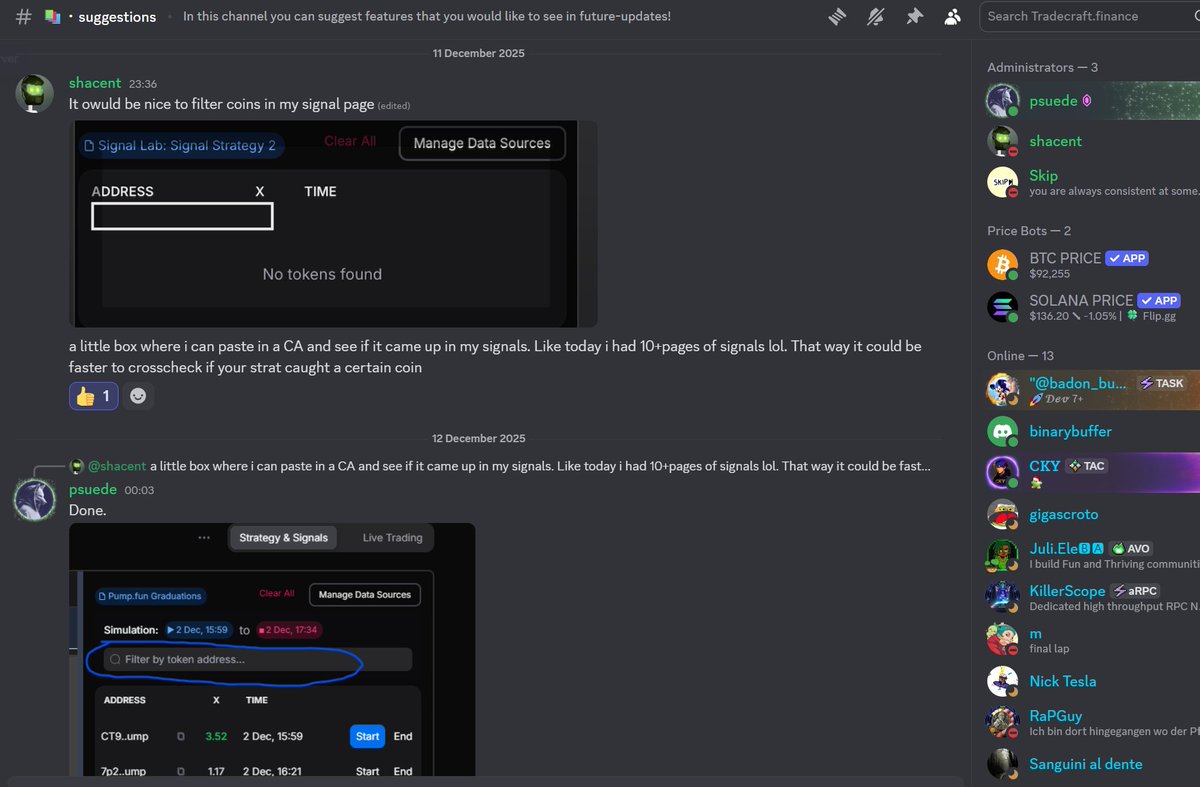
Task: Open the "No tokens found" screenshot attachment
Action: pos(333,224)
